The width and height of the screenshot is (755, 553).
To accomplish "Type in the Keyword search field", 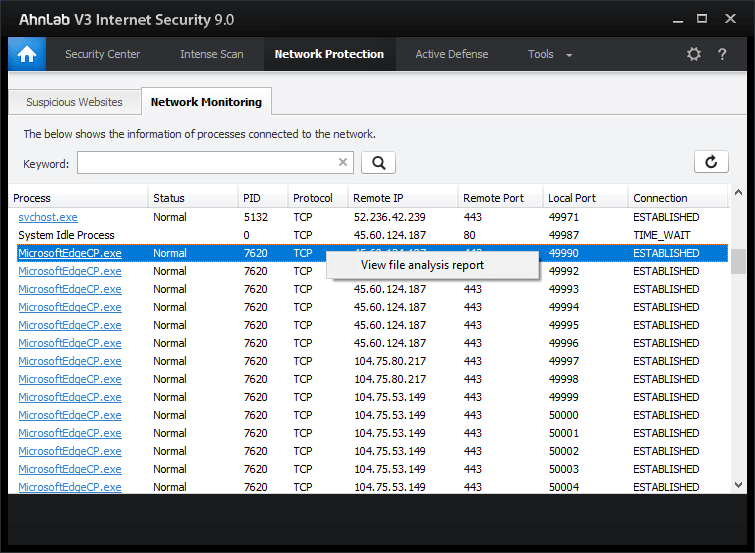I will pos(205,163).
